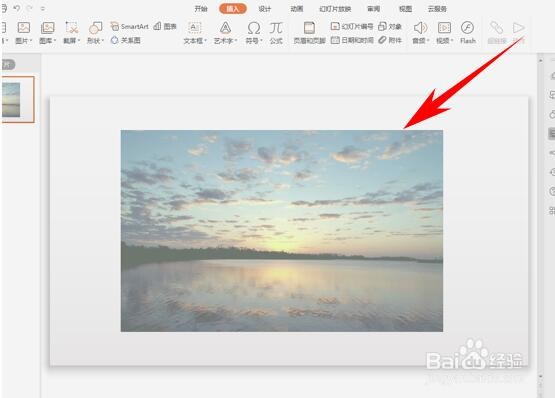The image size is (555, 398).
Task: Select the slide 1 thumbnail in the left panel
Action: [x=18, y=100]
